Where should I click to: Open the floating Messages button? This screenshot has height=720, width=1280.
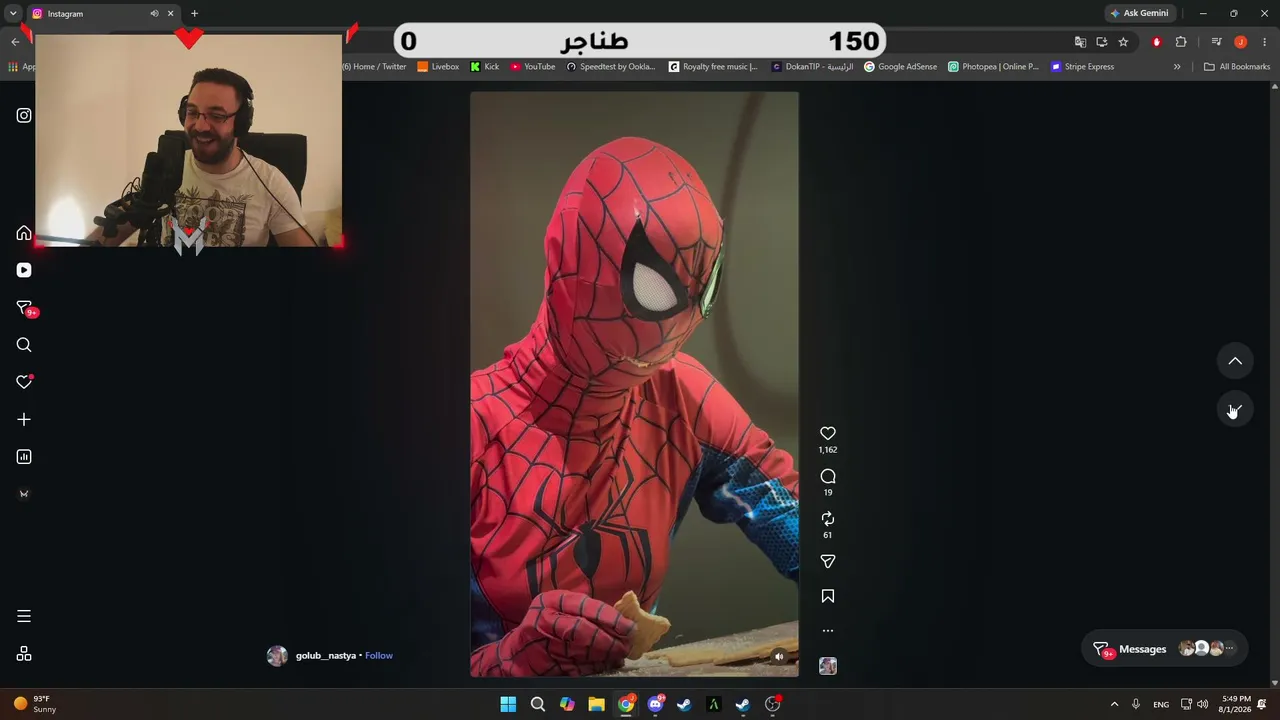pos(1165,649)
